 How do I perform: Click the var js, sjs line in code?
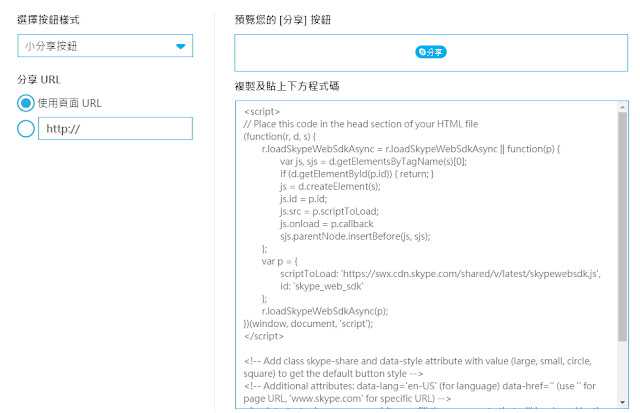pos(373,162)
